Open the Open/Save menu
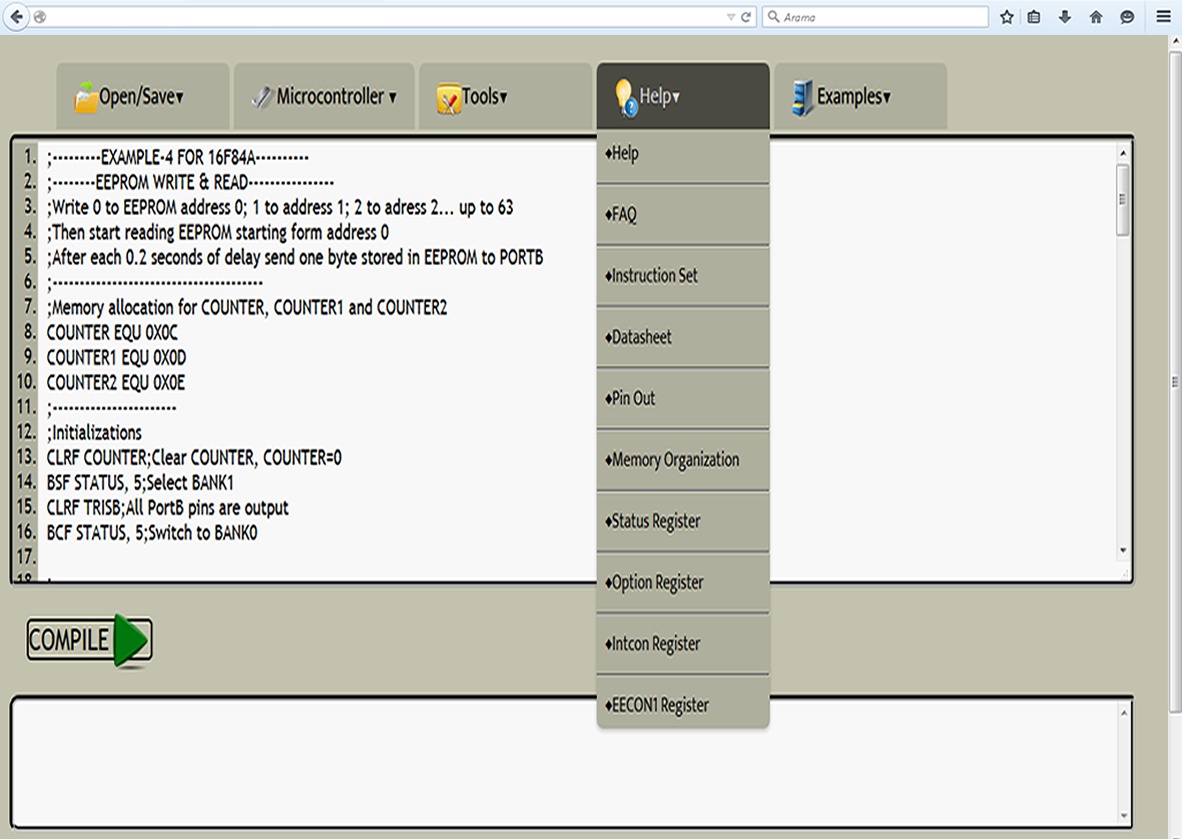 click(142, 97)
